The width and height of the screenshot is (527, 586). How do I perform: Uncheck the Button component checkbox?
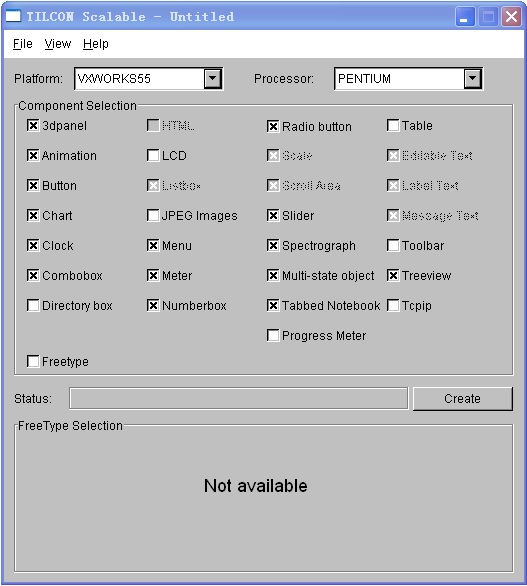click(33, 185)
